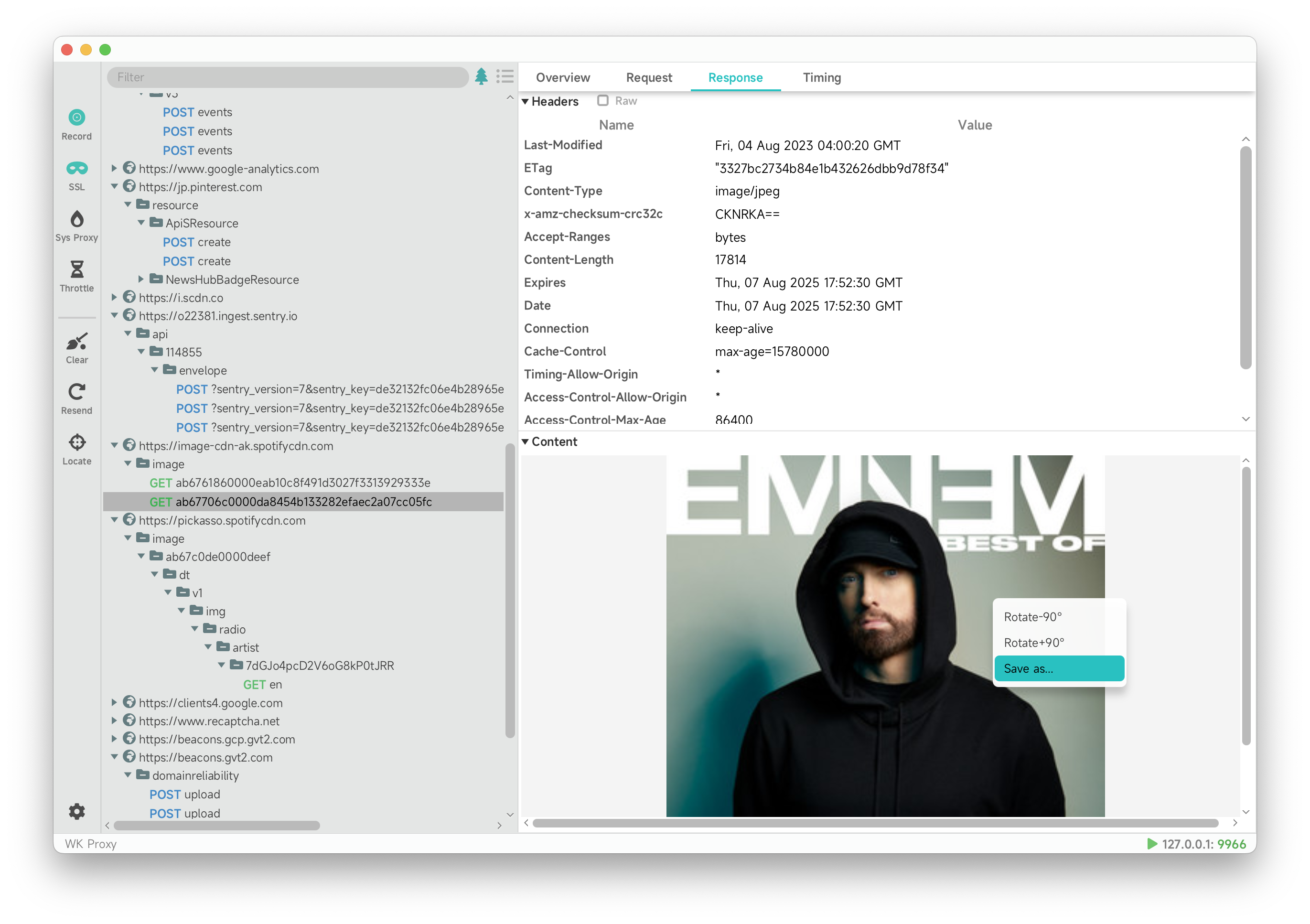Click the horizontal scrollbar under image content
Viewport: 1310px width, 924px height.
point(875,823)
